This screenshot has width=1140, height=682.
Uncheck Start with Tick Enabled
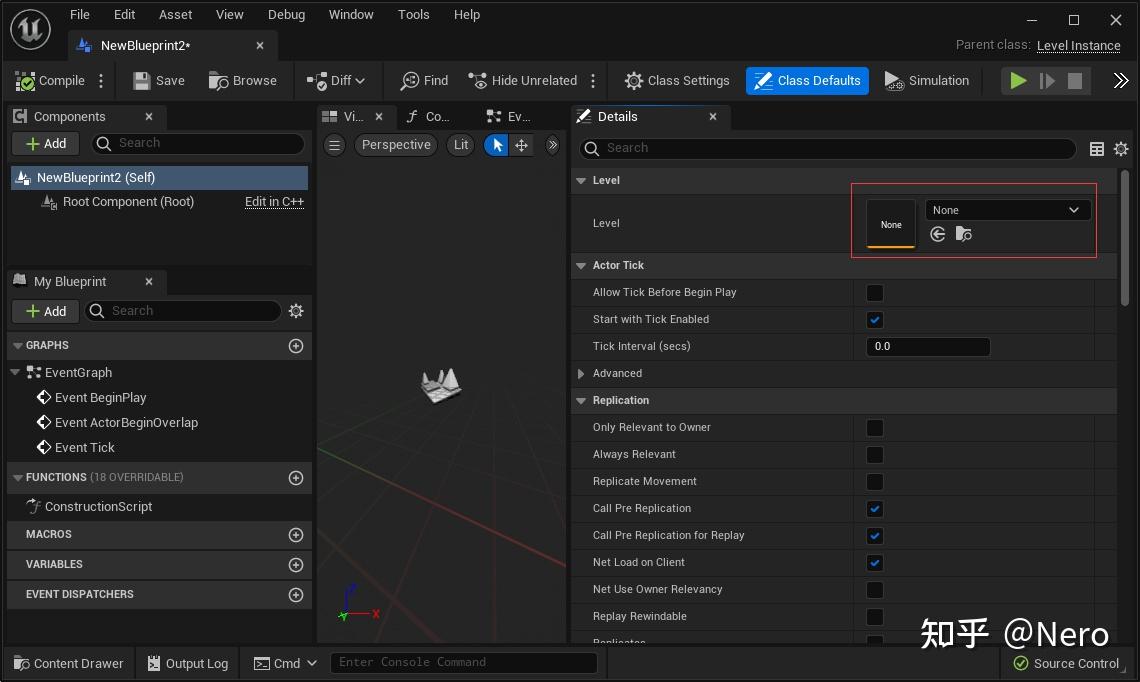pos(875,320)
